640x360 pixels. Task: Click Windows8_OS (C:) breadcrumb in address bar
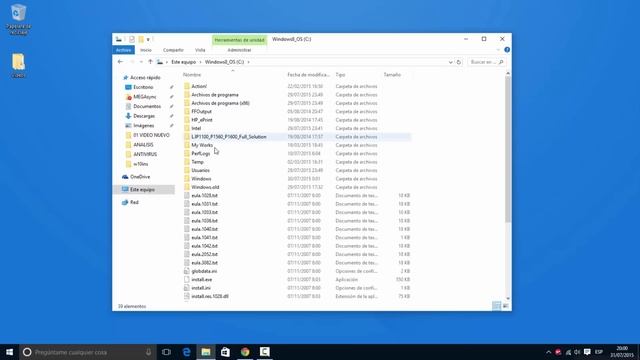pyautogui.click(x=224, y=62)
